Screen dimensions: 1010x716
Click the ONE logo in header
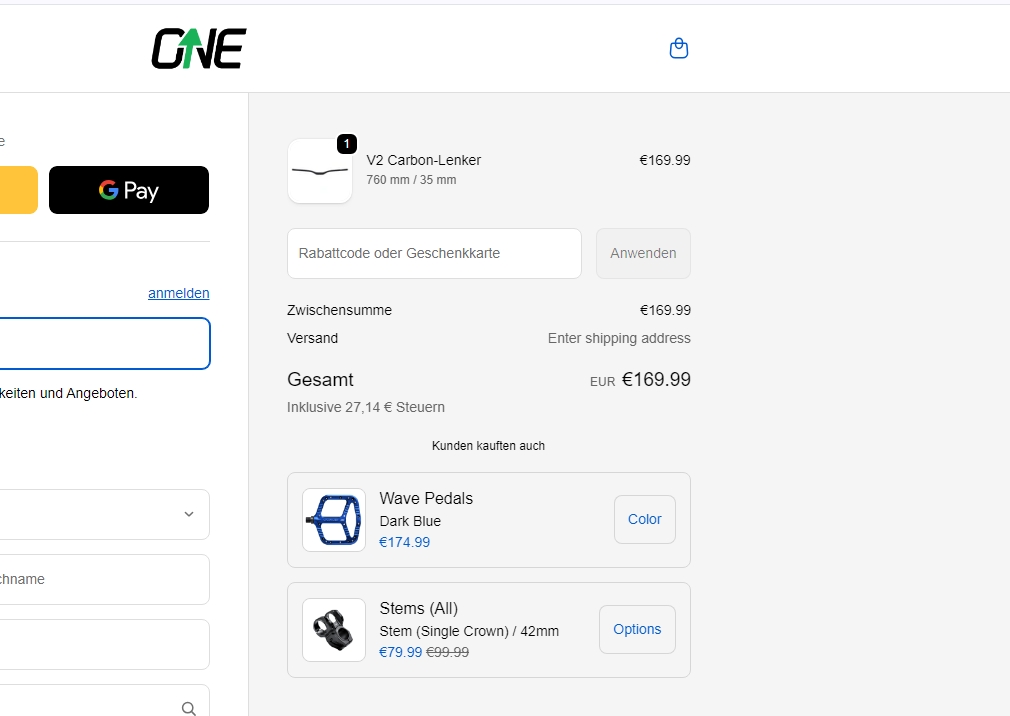pyautogui.click(x=199, y=49)
